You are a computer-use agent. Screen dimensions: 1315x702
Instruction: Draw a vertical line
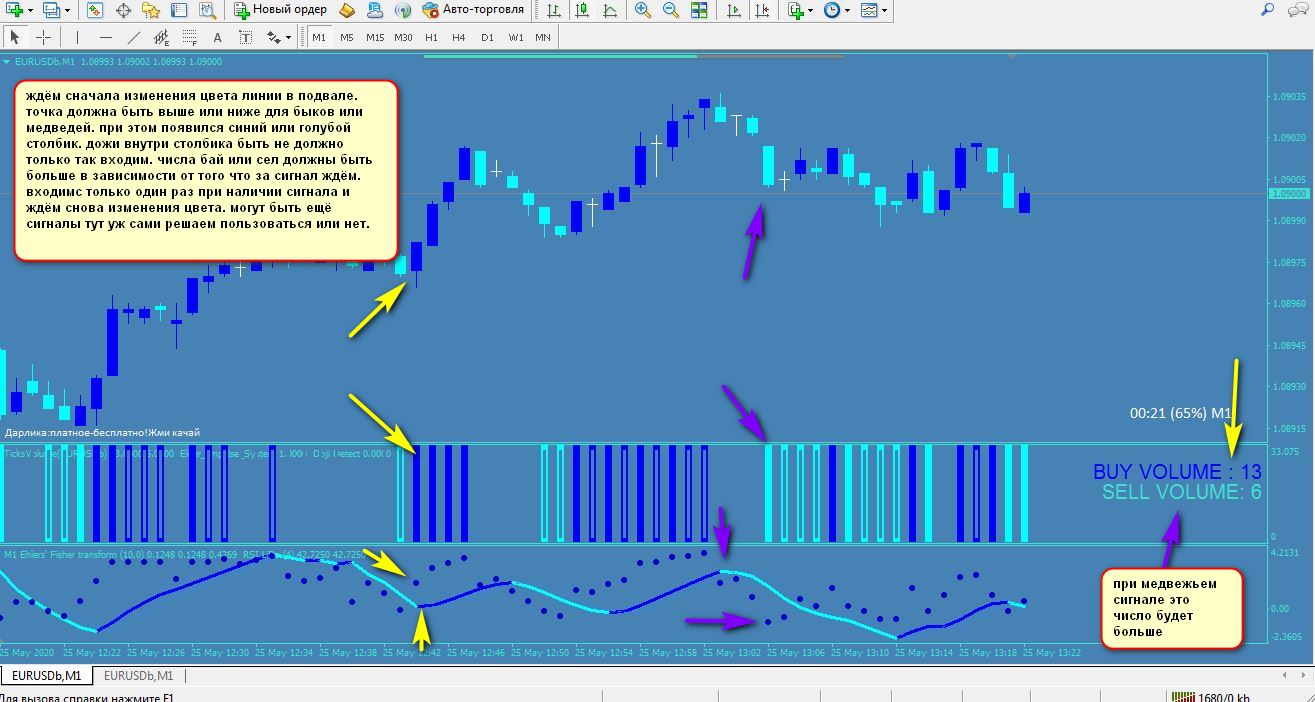[x=77, y=37]
